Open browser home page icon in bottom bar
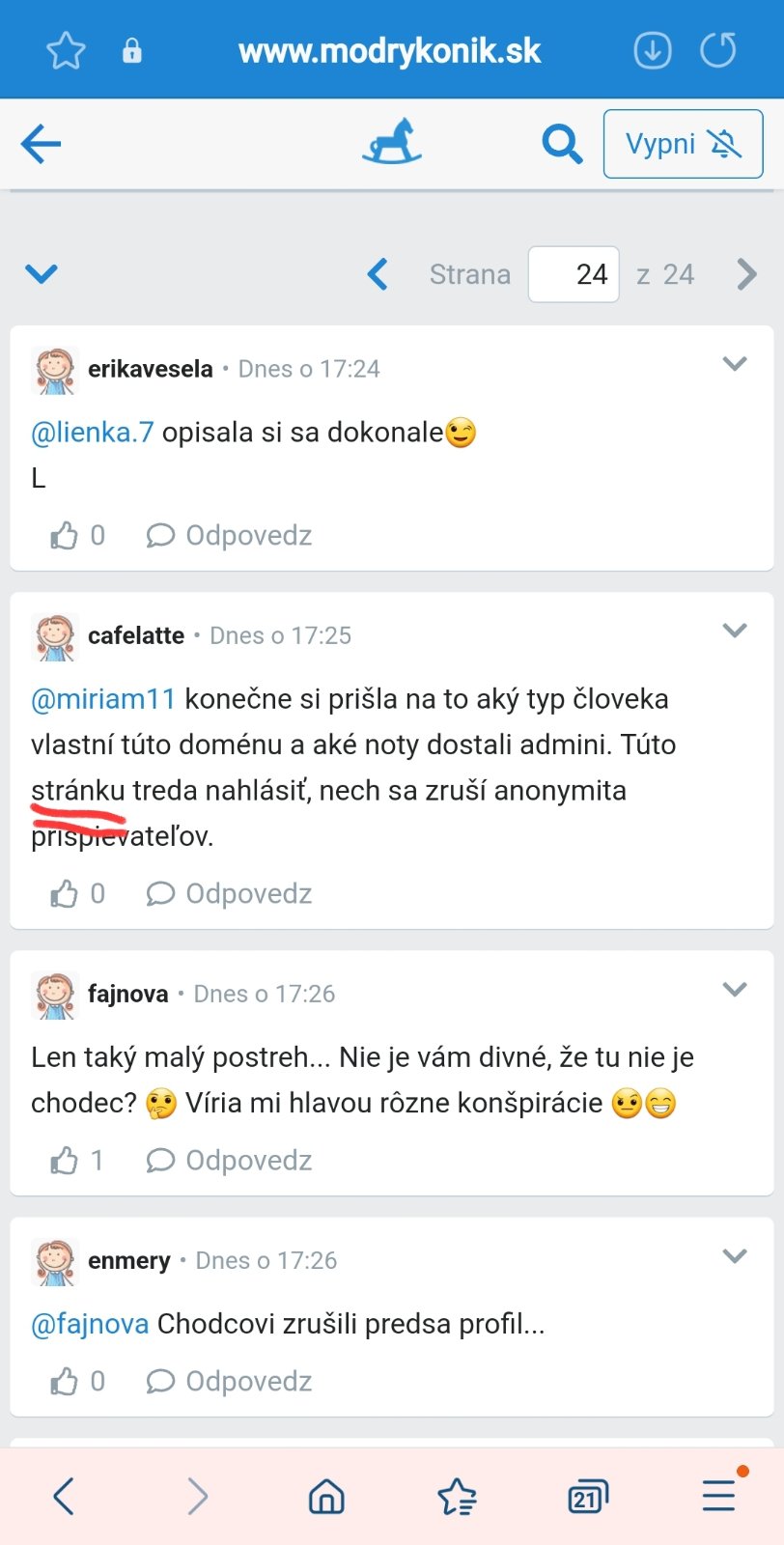Image resolution: width=784 pixels, height=1545 pixels. click(x=326, y=1497)
